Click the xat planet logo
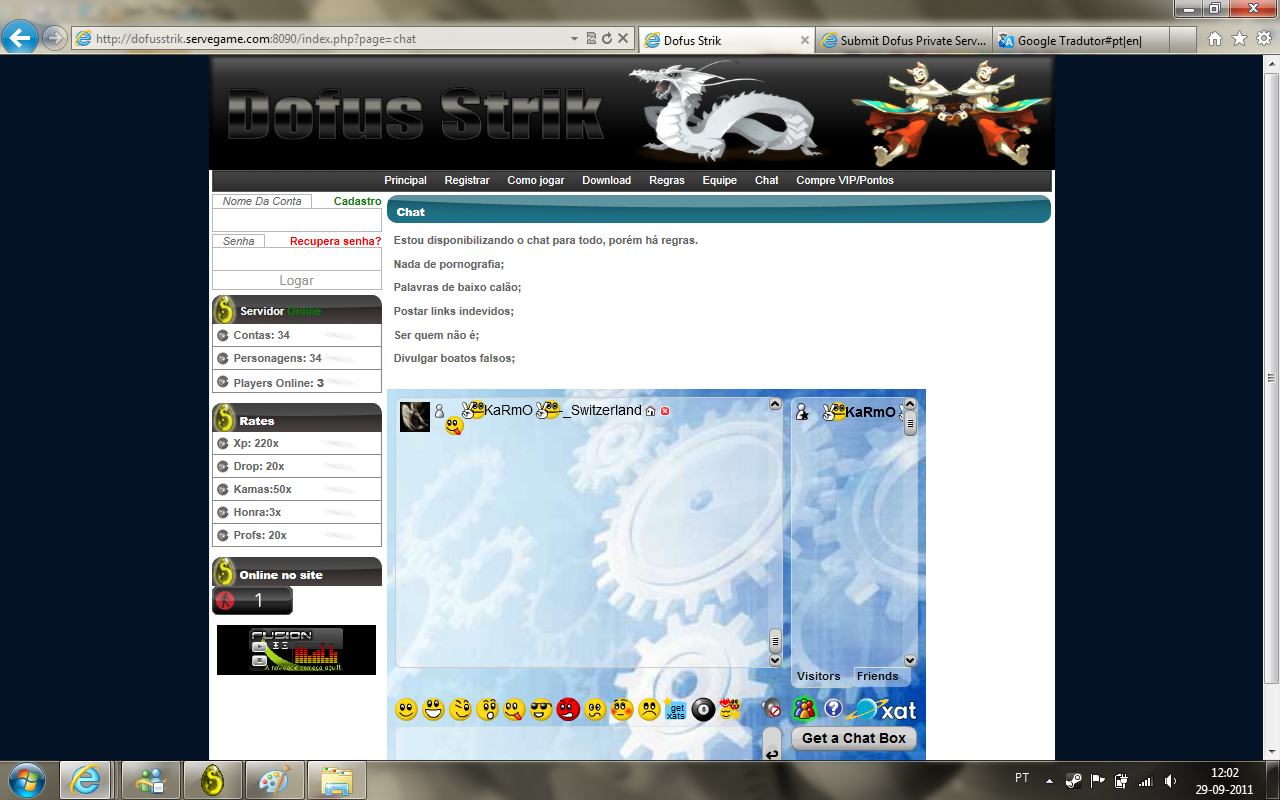Screen dimensions: 1280x800 [881, 710]
